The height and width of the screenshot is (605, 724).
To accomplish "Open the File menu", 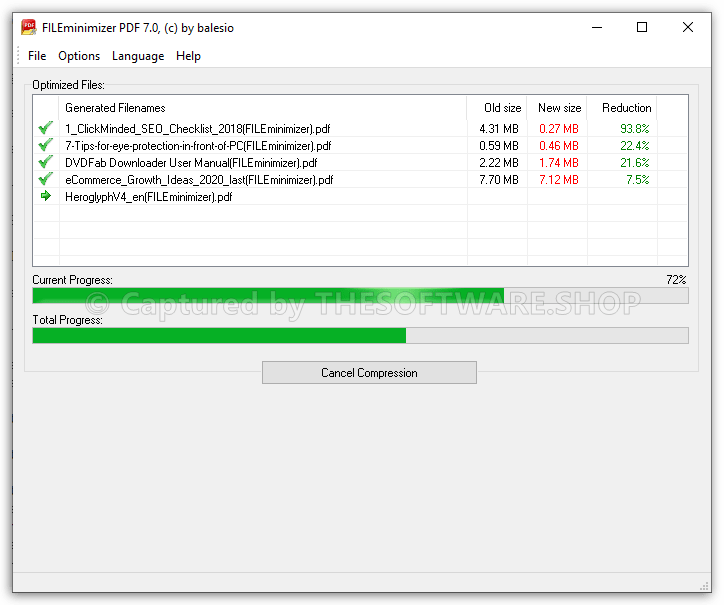I will (37, 56).
